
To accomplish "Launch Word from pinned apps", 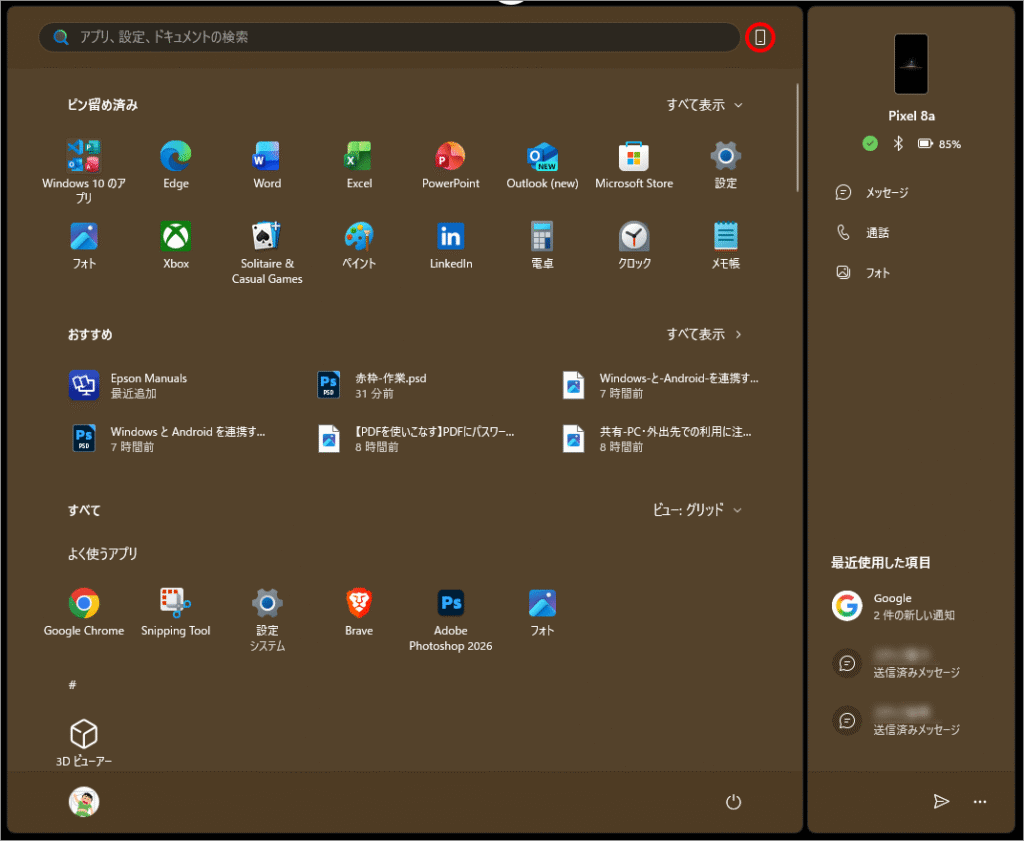I will [267, 157].
